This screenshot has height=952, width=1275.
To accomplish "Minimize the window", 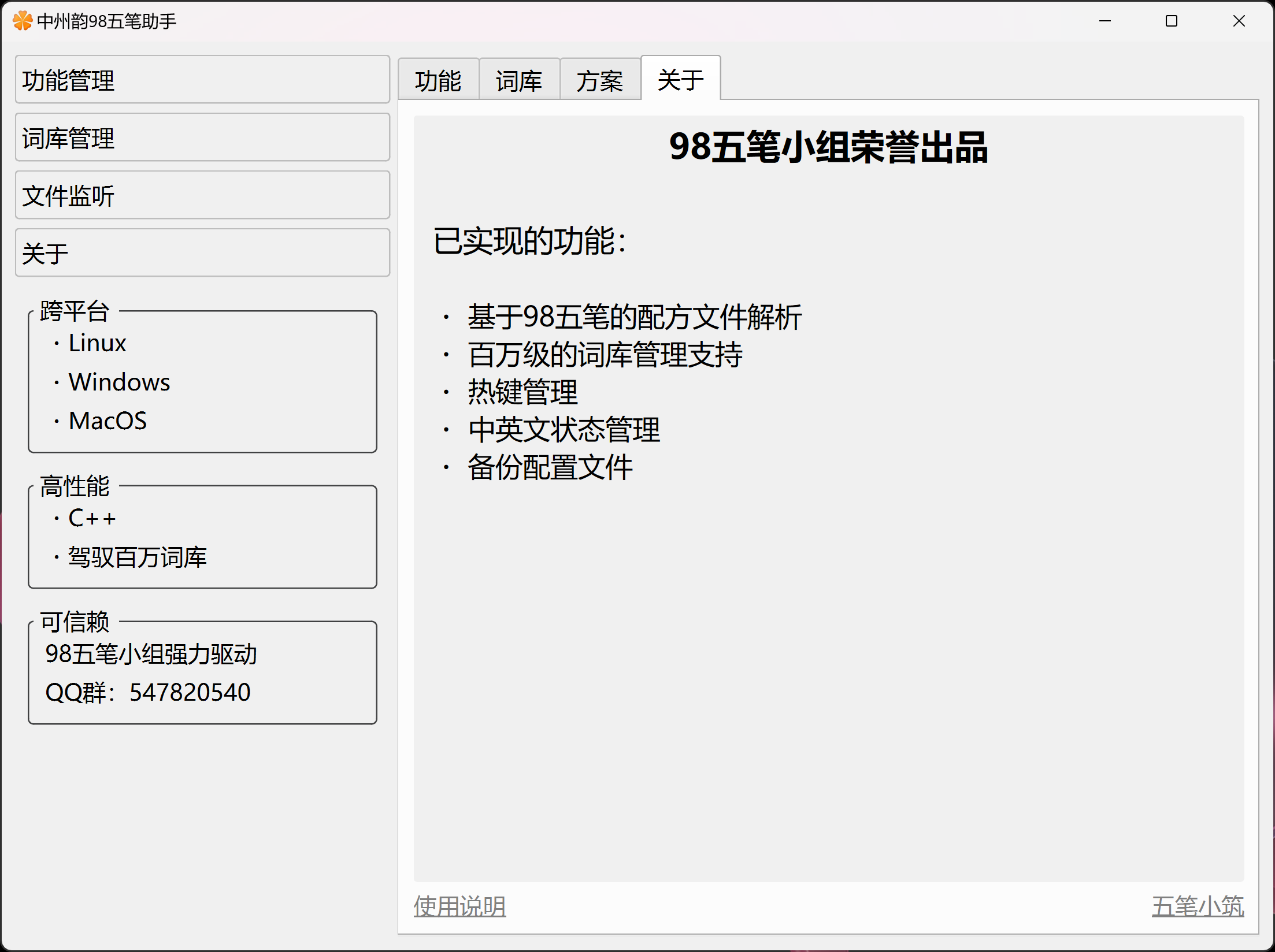I will pyautogui.click(x=1104, y=21).
